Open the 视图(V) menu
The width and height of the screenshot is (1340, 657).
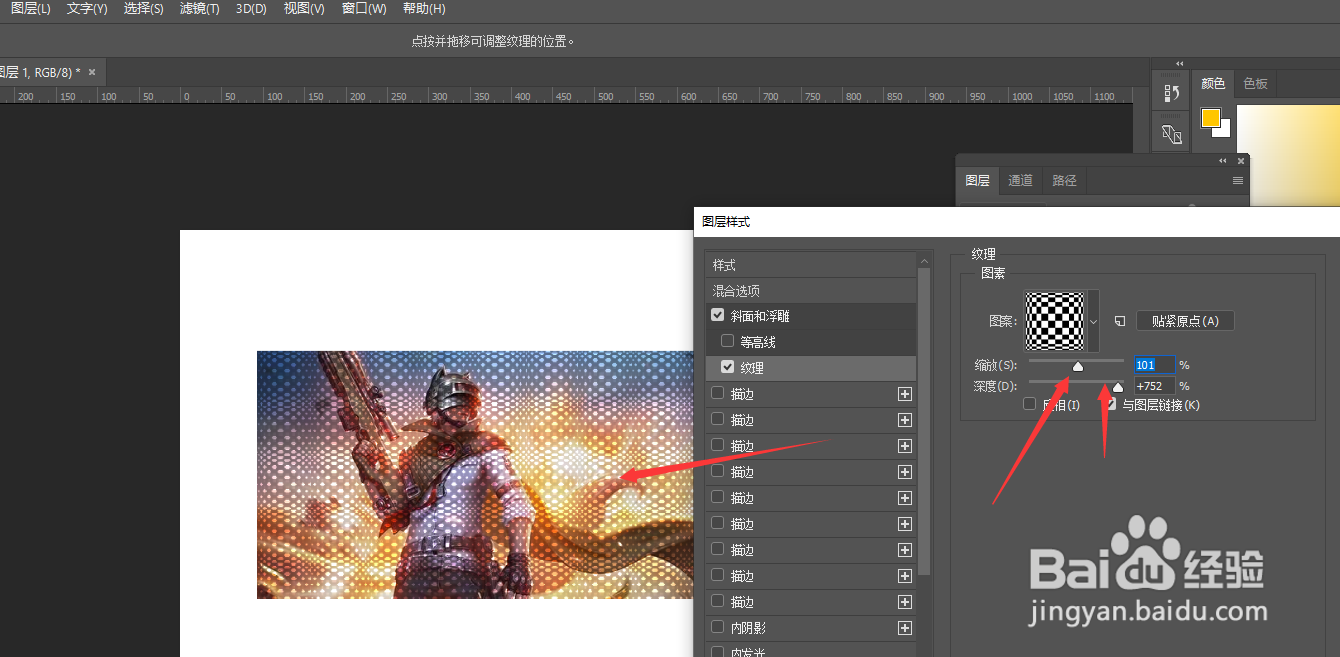click(304, 9)
